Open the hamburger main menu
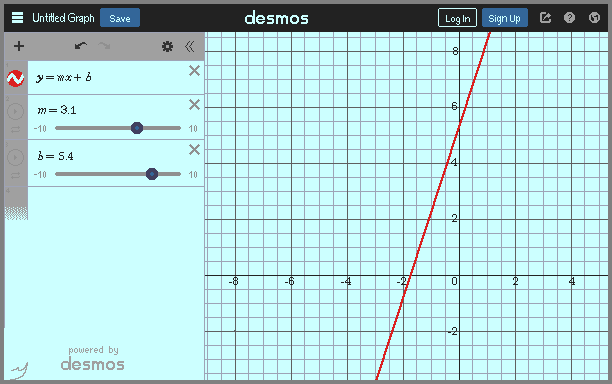Viewport: 612px width, 384px height. click(x=17, y=18)
